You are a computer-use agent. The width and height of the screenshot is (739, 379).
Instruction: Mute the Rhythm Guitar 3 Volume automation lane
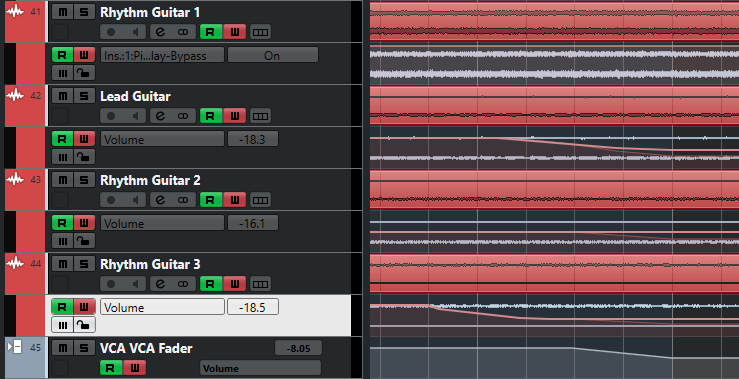click(62, 325)
